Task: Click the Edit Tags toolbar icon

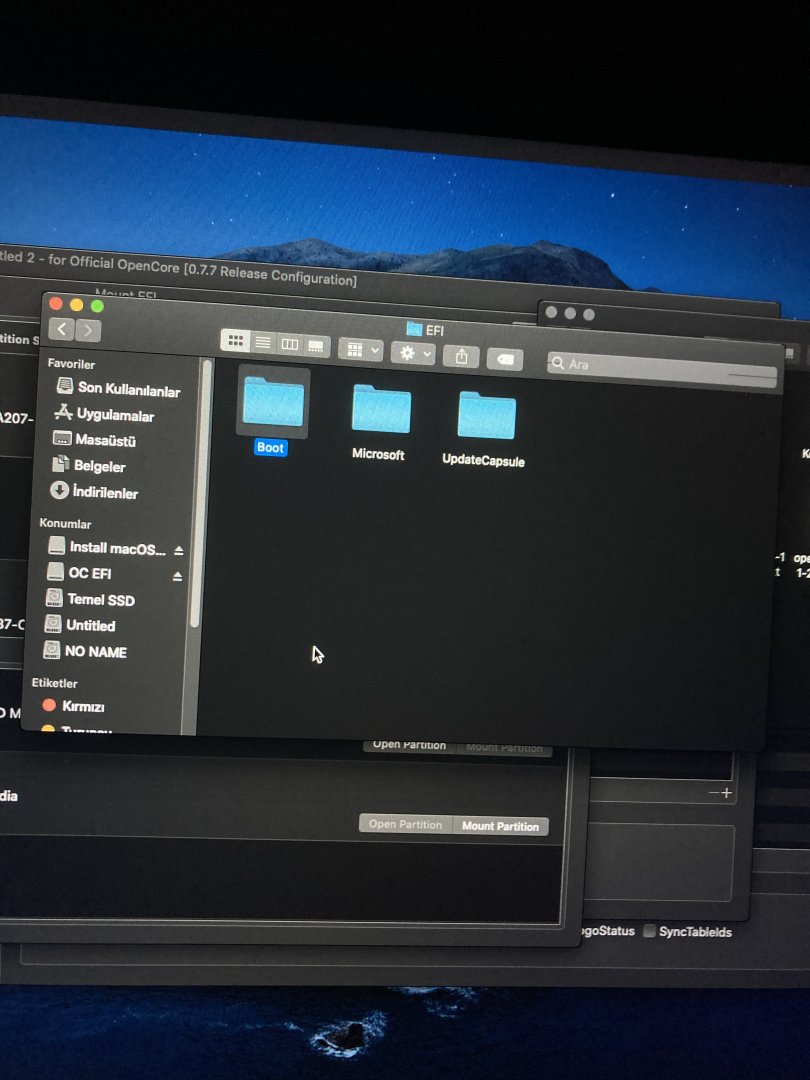Action: (505, 359)
